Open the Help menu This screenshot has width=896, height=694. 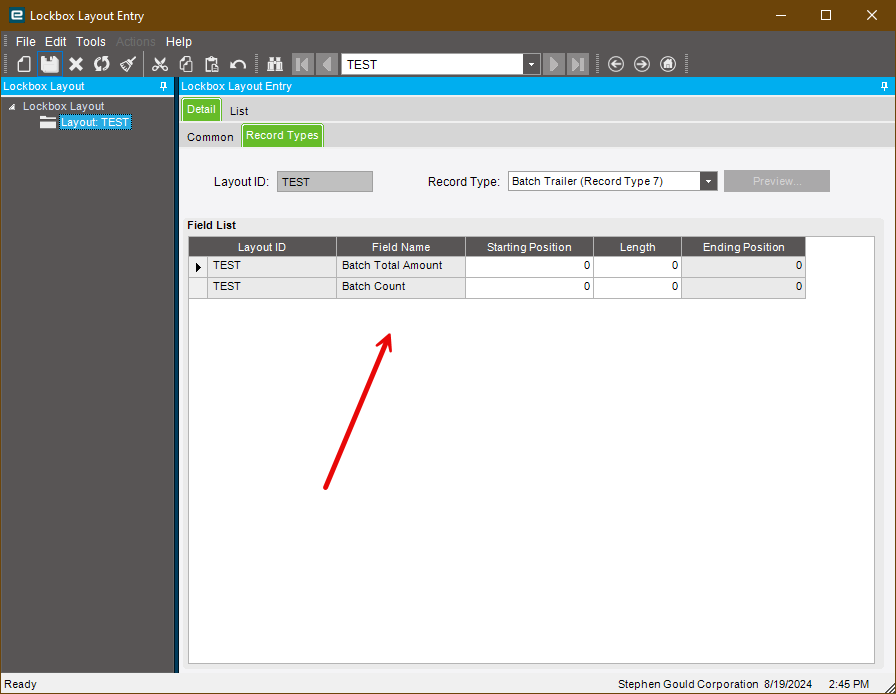[x=179, y=42]
